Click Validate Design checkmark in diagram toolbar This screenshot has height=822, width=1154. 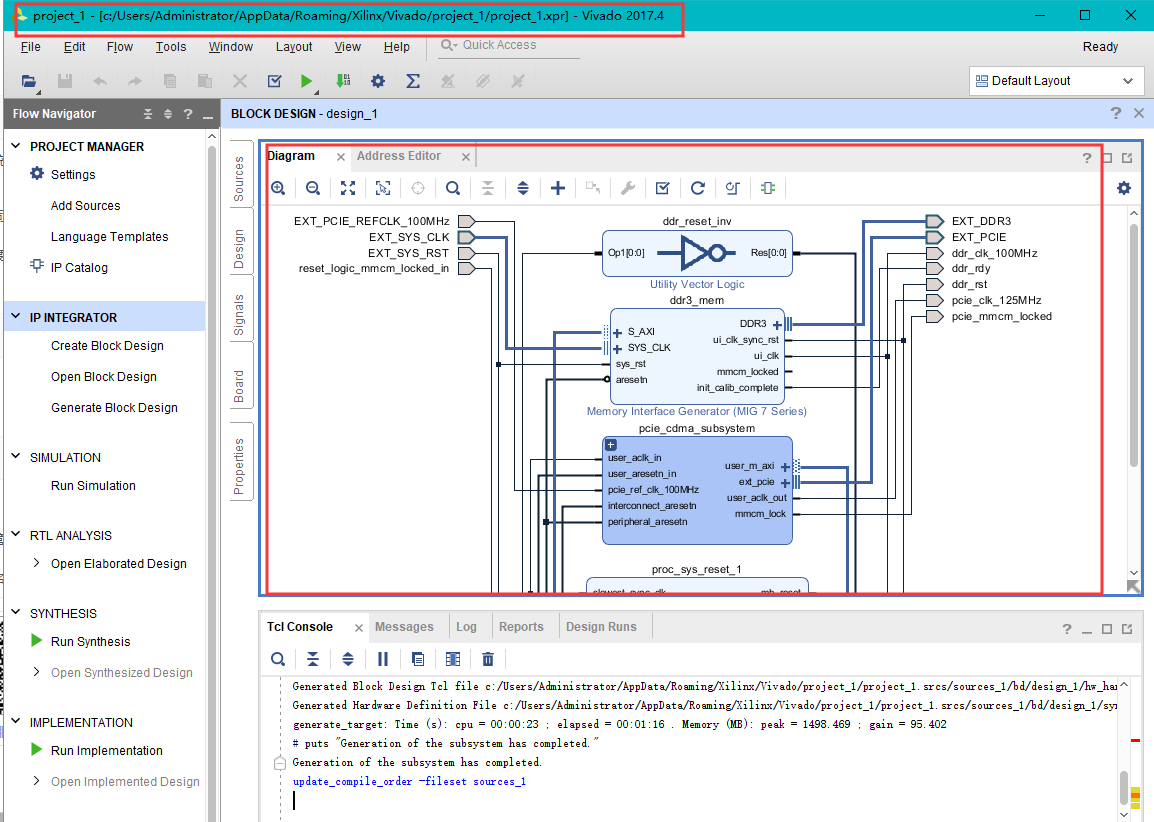(662, 188)
